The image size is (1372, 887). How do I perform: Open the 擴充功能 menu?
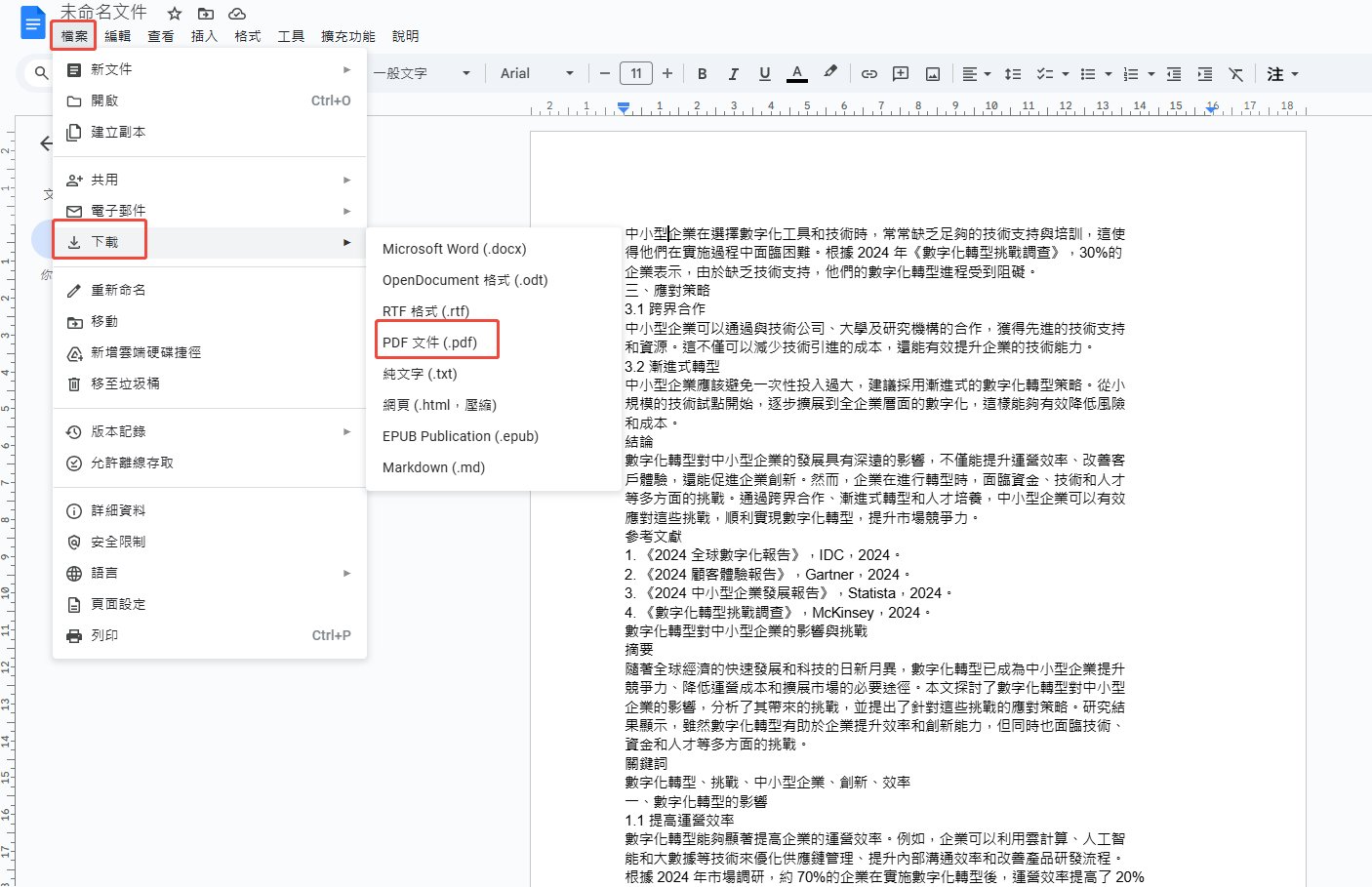(x=348, y=36)
